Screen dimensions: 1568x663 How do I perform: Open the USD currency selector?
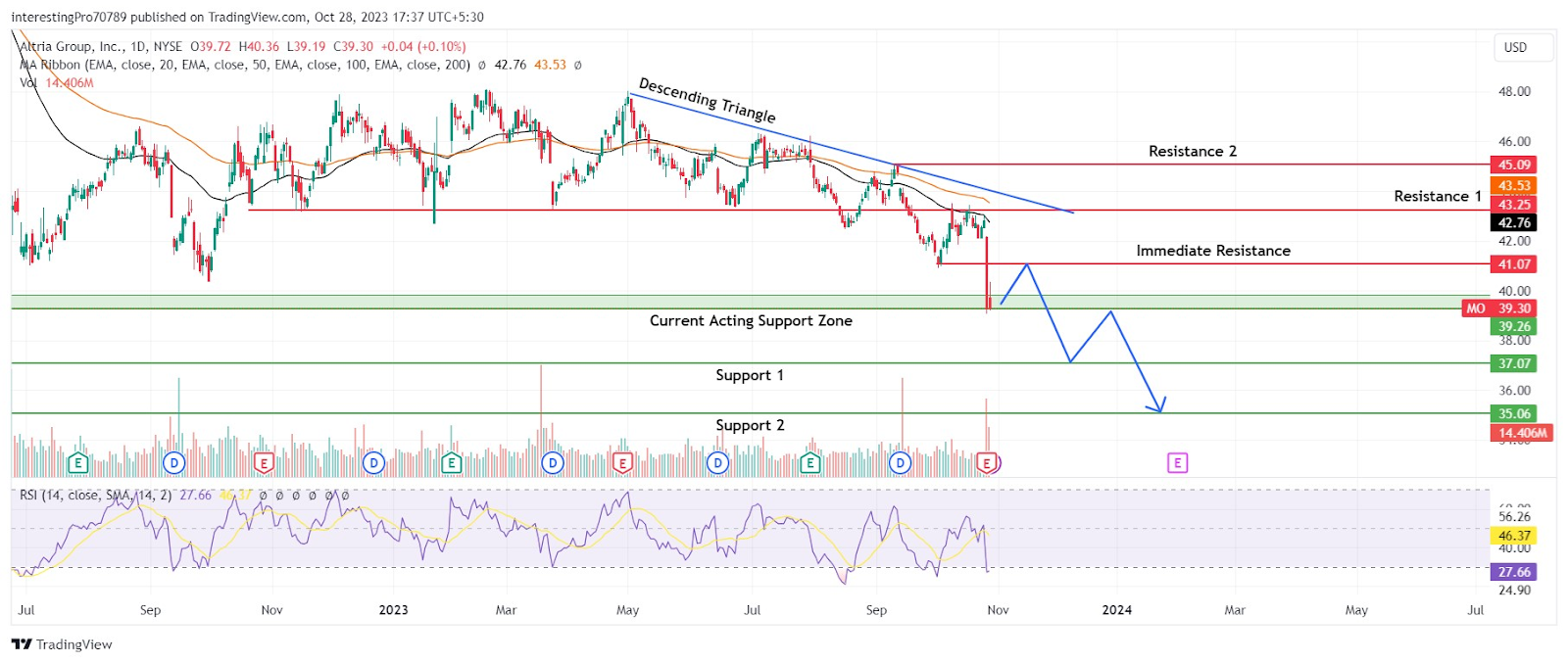click(1523, 47)
